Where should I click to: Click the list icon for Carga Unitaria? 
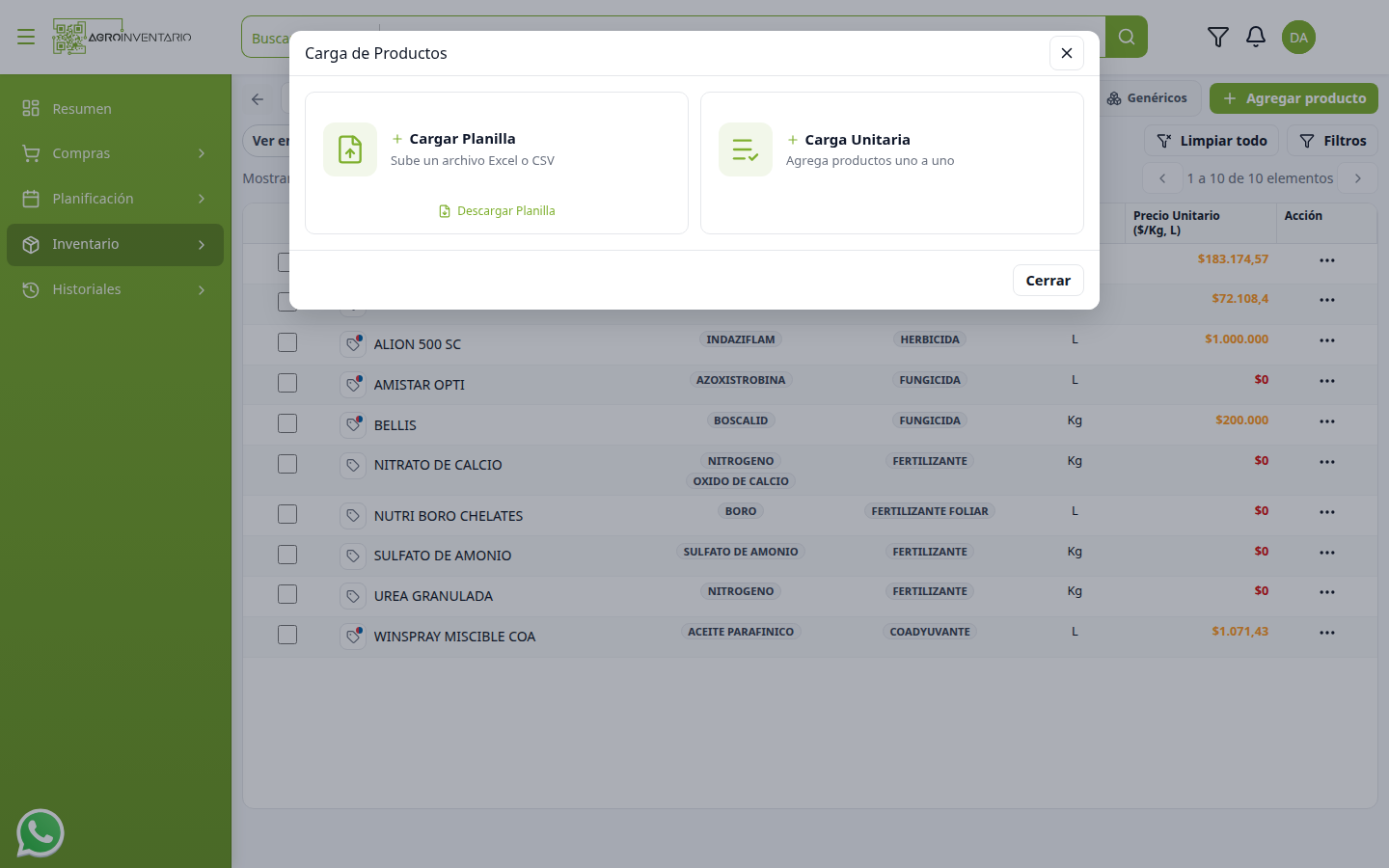746,149
